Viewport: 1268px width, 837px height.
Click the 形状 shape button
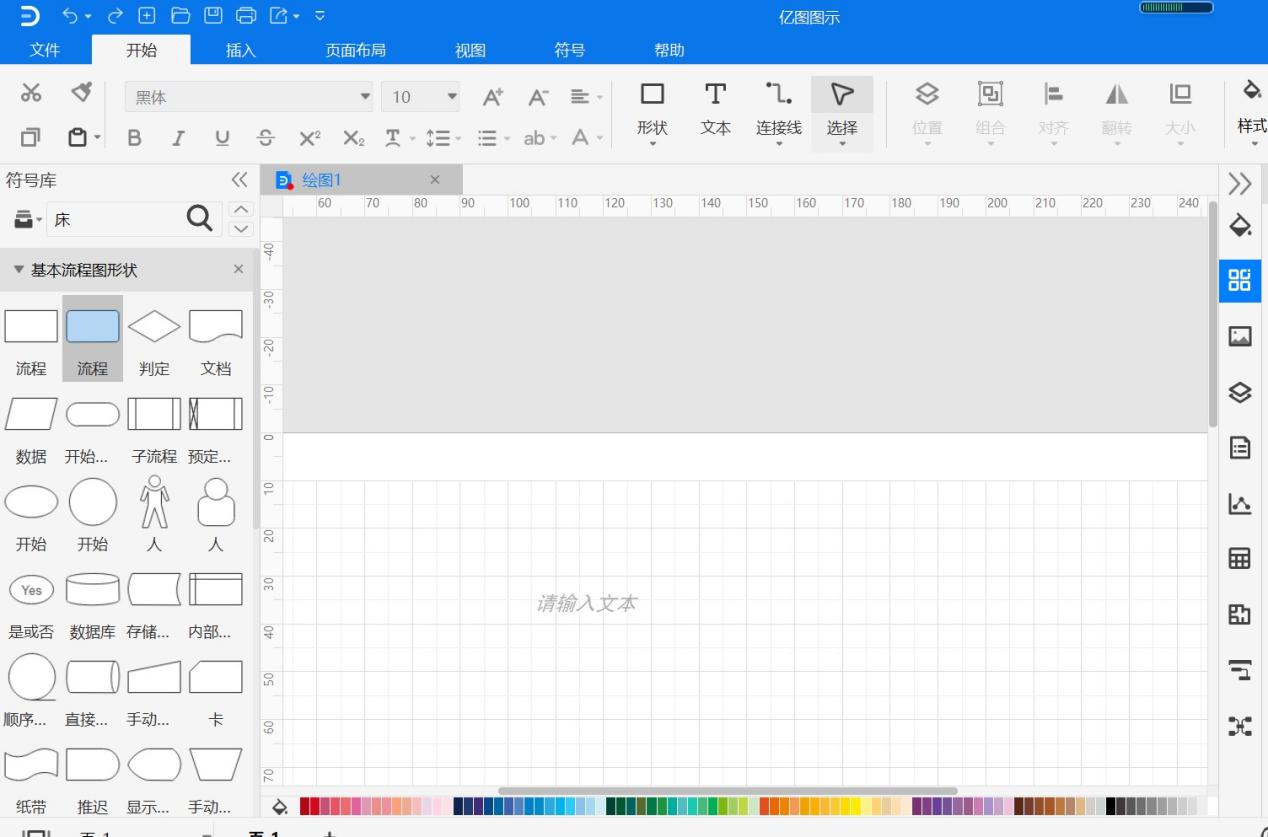click(x=652, y=109)
